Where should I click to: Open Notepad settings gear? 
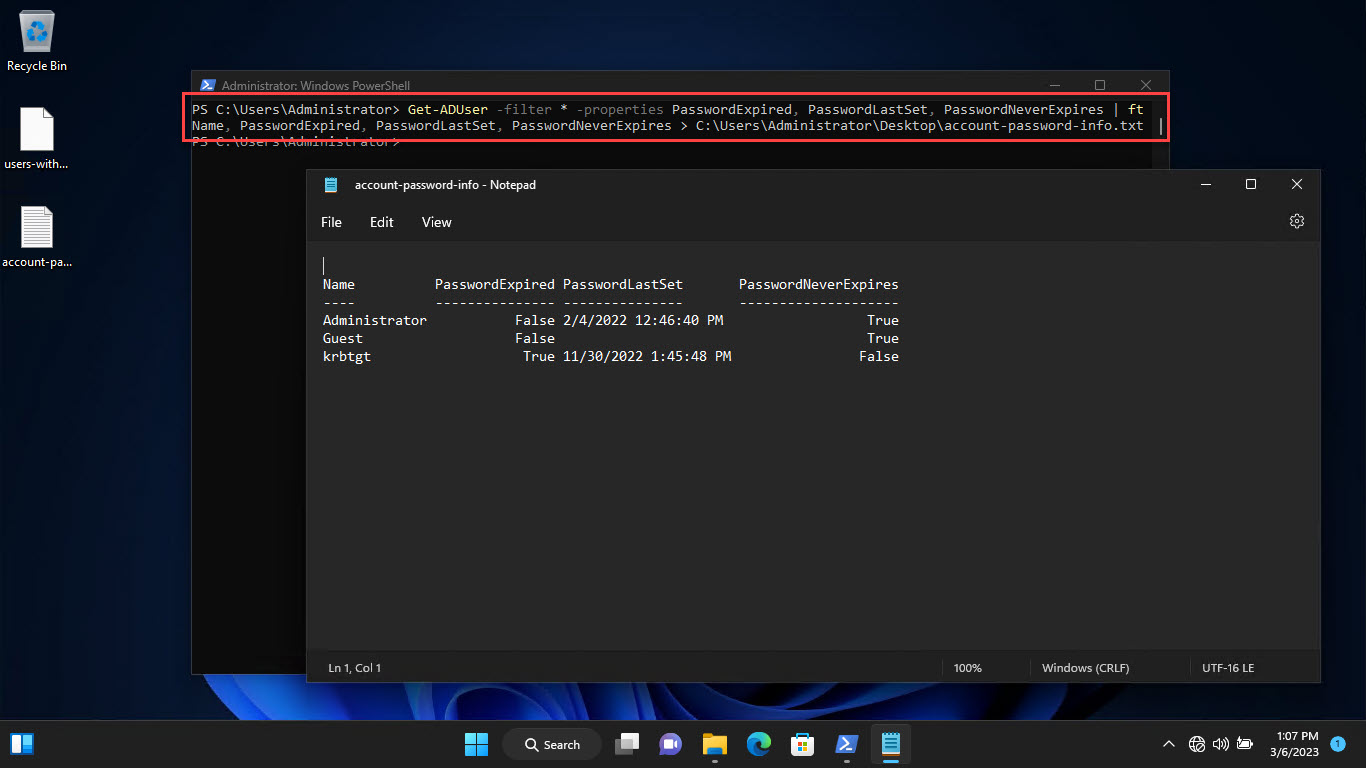click(1297, 221)
